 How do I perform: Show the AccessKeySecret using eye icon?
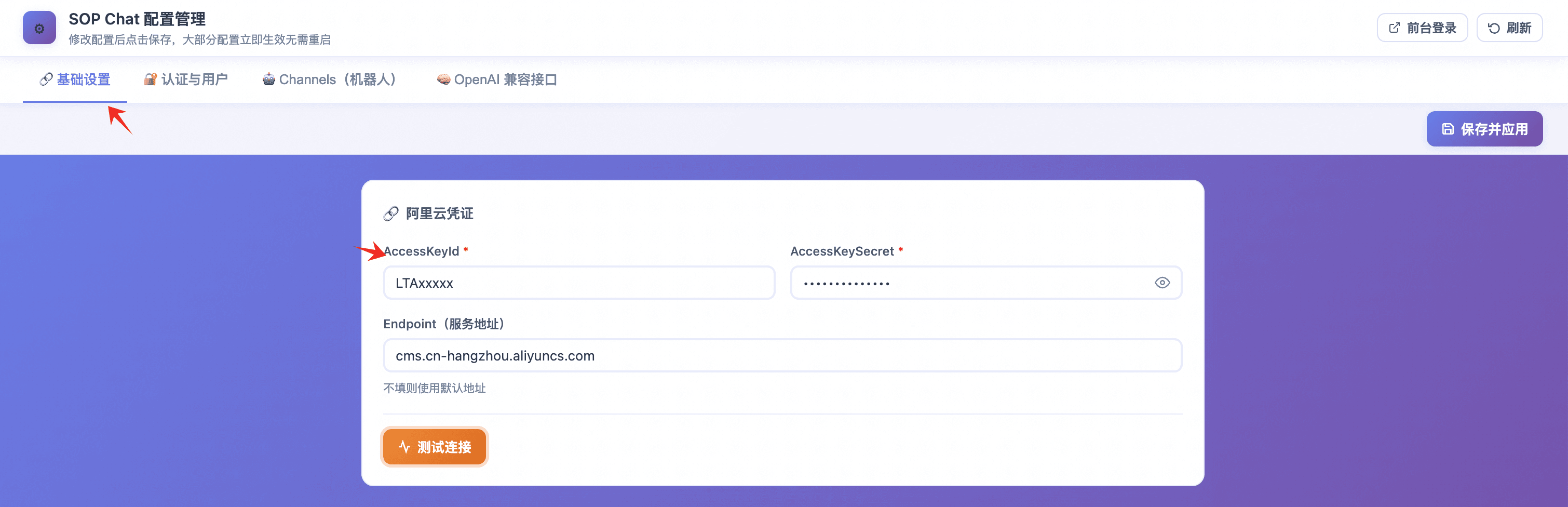coord(1162,283)
